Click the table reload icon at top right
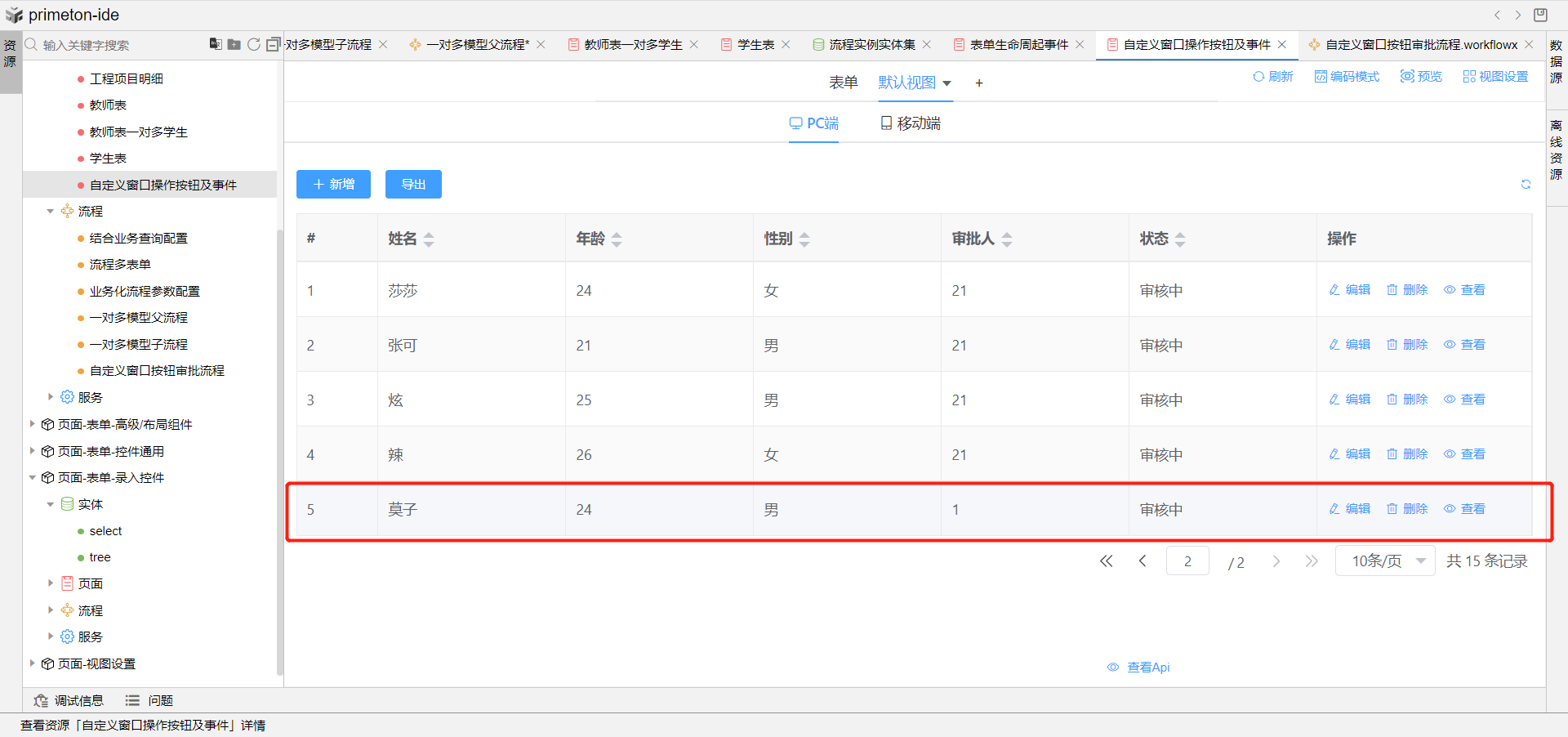 pyautogui.click(x=1526, y=185)
